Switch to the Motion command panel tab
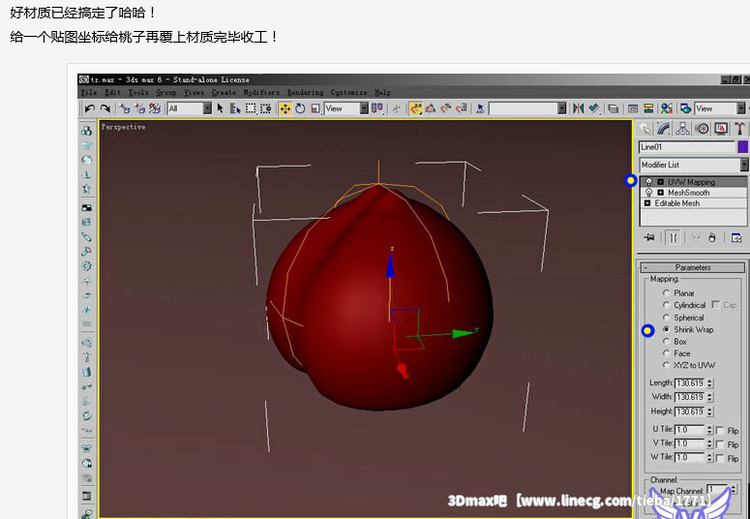Screen dimensions: 750x519 [702, 129]
